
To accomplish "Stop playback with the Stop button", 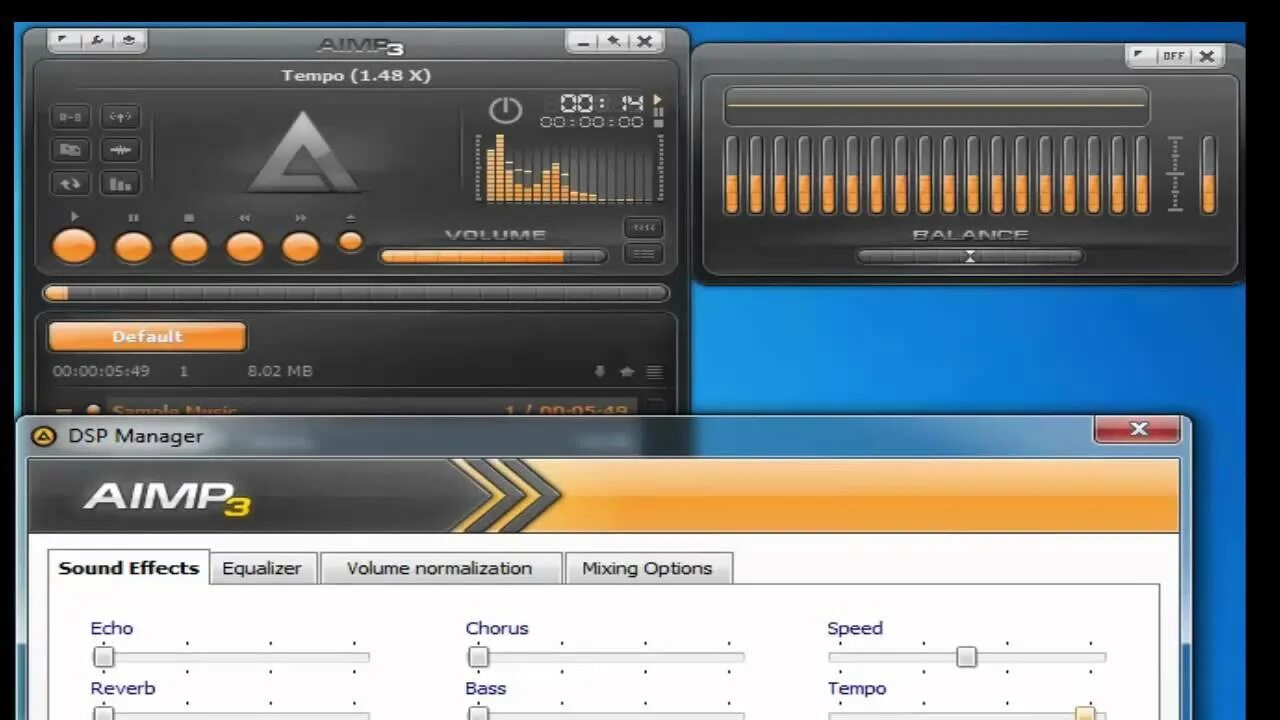I will click(189, 247).
